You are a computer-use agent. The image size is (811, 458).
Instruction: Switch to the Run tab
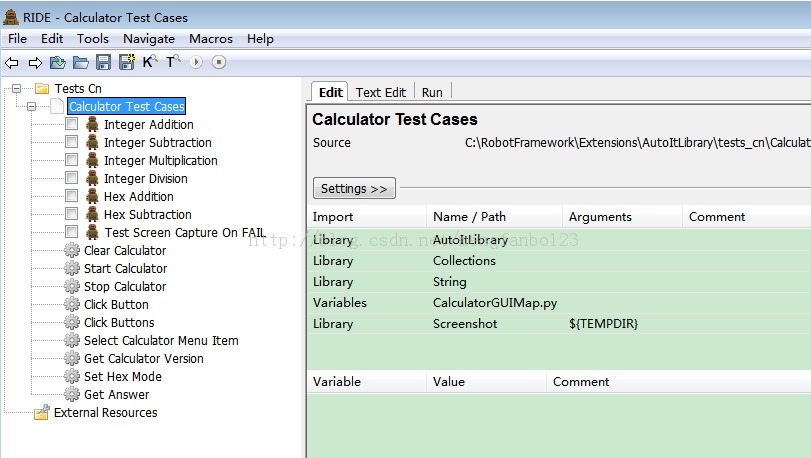tap(432, 93)
